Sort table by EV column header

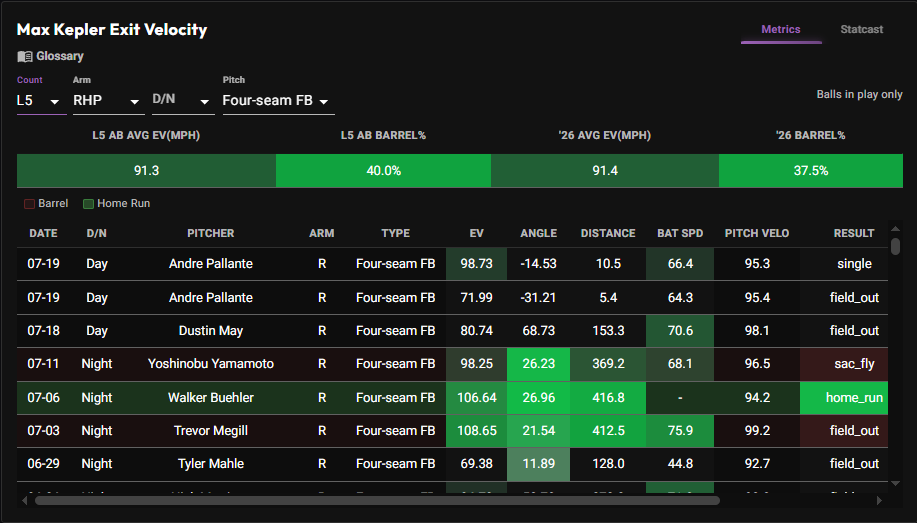click(x=477, y=233)
